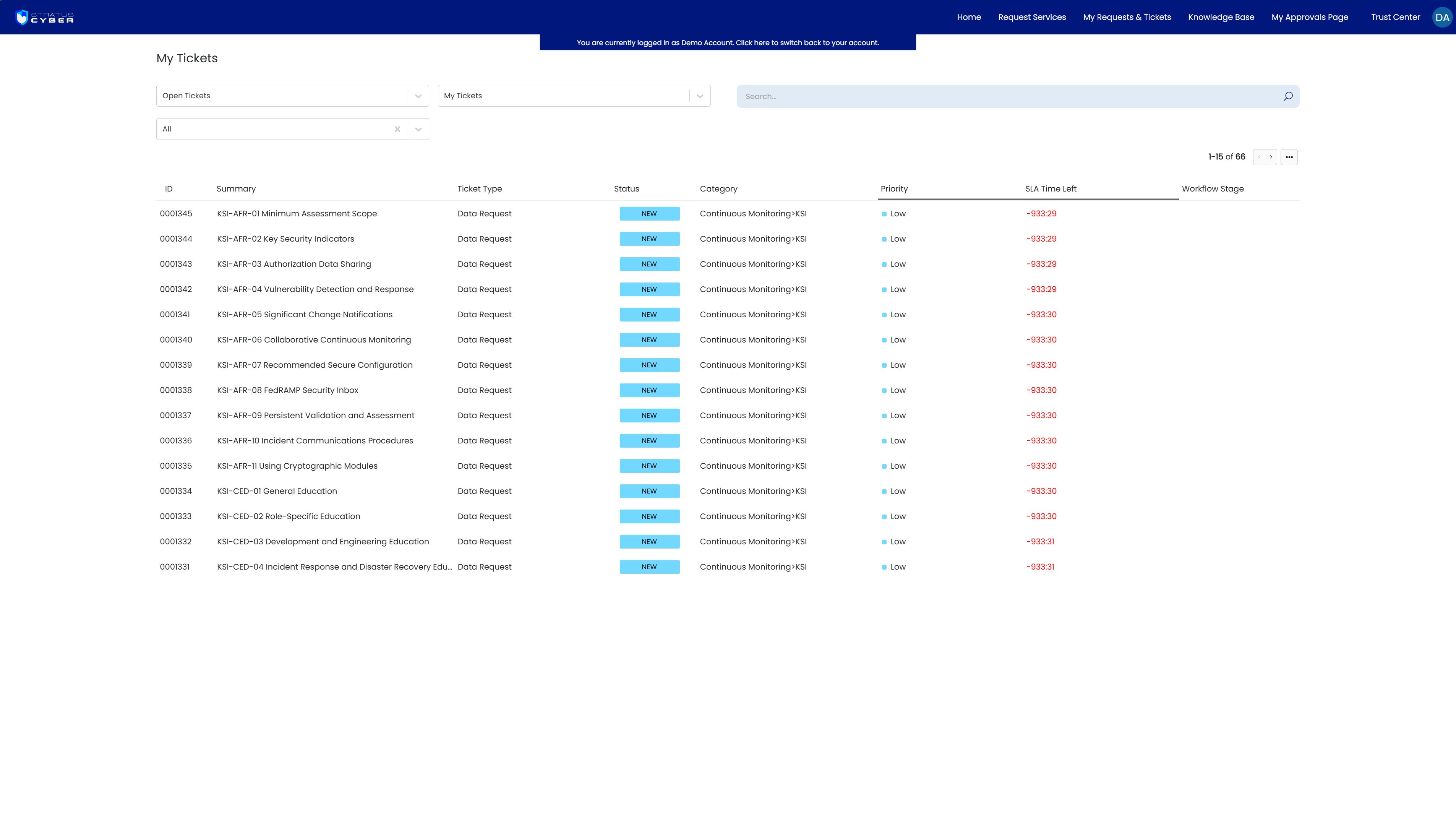Go to previous page of tickets
Screen dimensions: 1456x815
point(1259,157)
